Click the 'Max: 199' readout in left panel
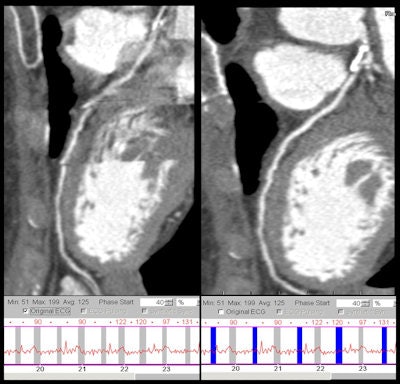The width and height of the screenshot is (400, 384). 46,302
